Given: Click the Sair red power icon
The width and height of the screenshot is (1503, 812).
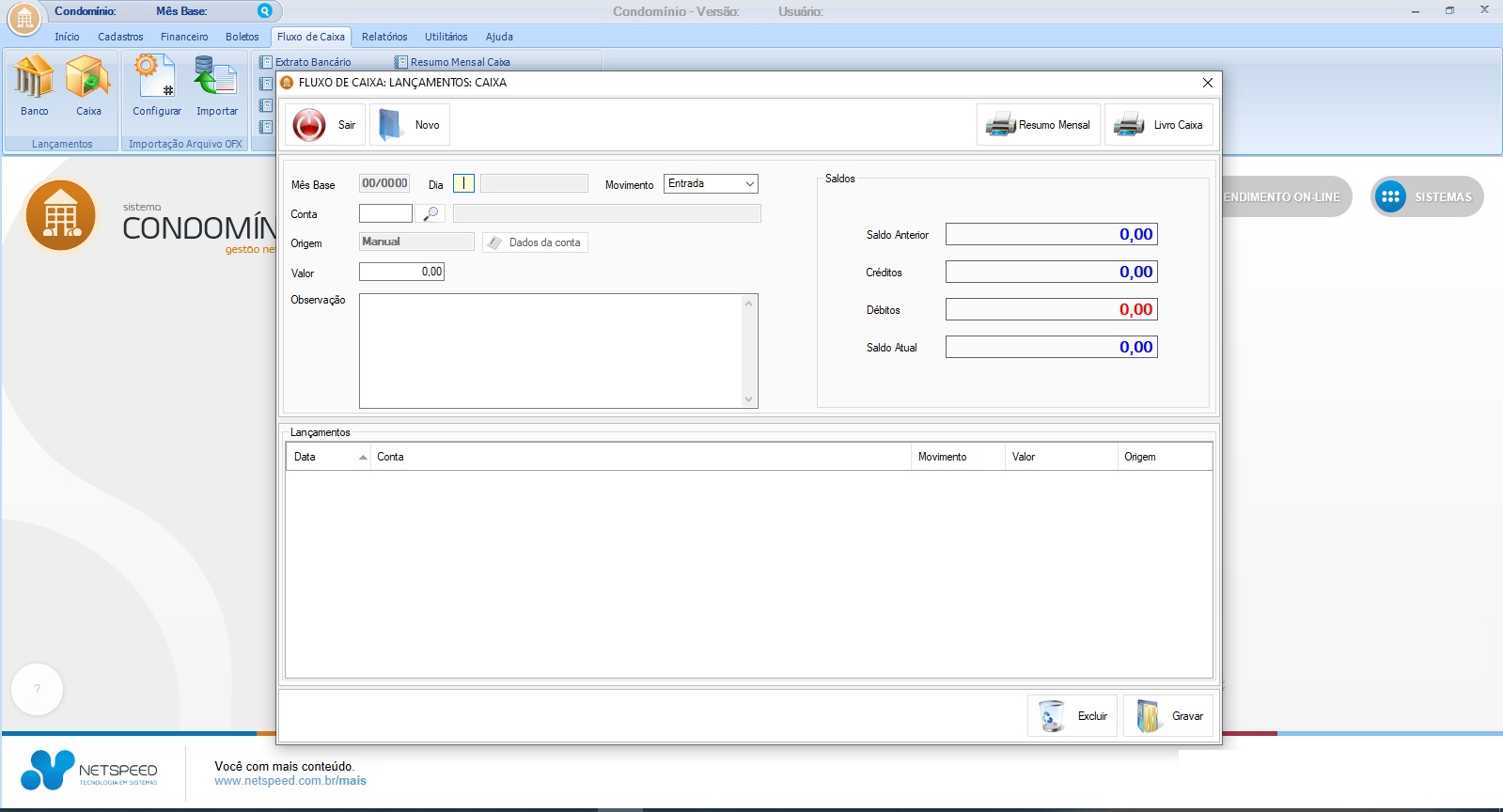Looking at the screenshot, I should point(309,125).
